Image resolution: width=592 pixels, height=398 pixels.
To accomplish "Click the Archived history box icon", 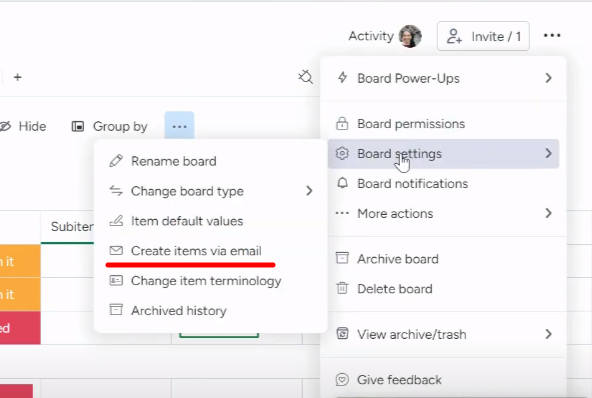I will click(116, 309).
